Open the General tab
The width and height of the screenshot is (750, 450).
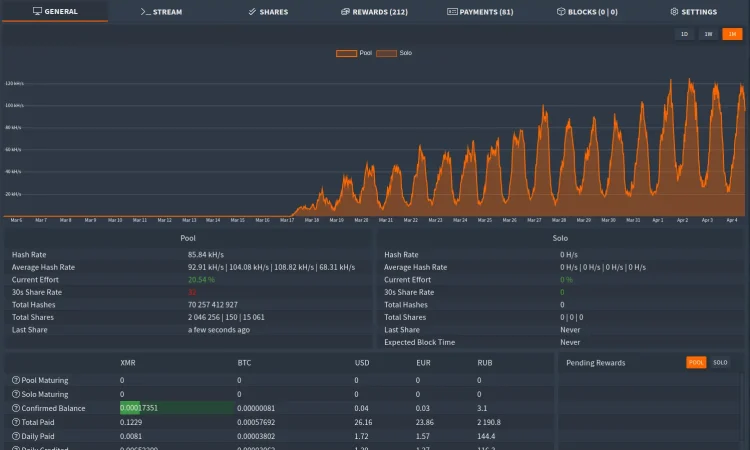click(x=55, y=11)
